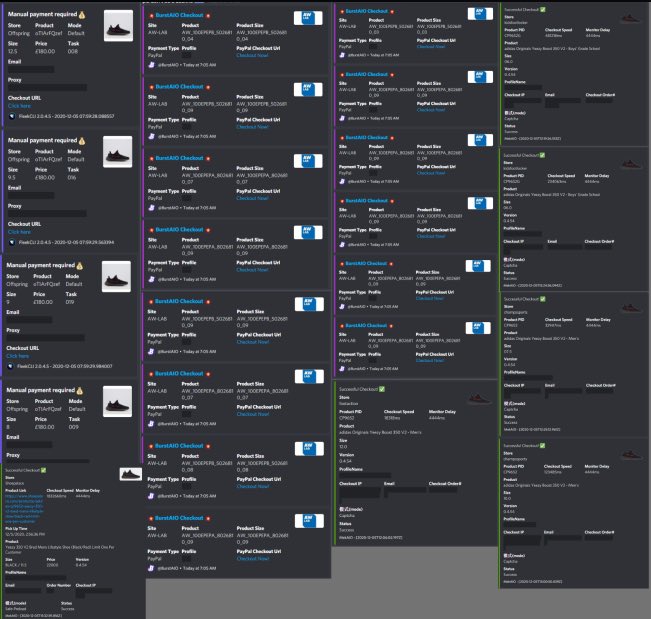Click BurstAIO footer avatar in size 0_08 card
The width and height of the screenshot is (651, 619).
pyautogui.click(x=151, y=496)
